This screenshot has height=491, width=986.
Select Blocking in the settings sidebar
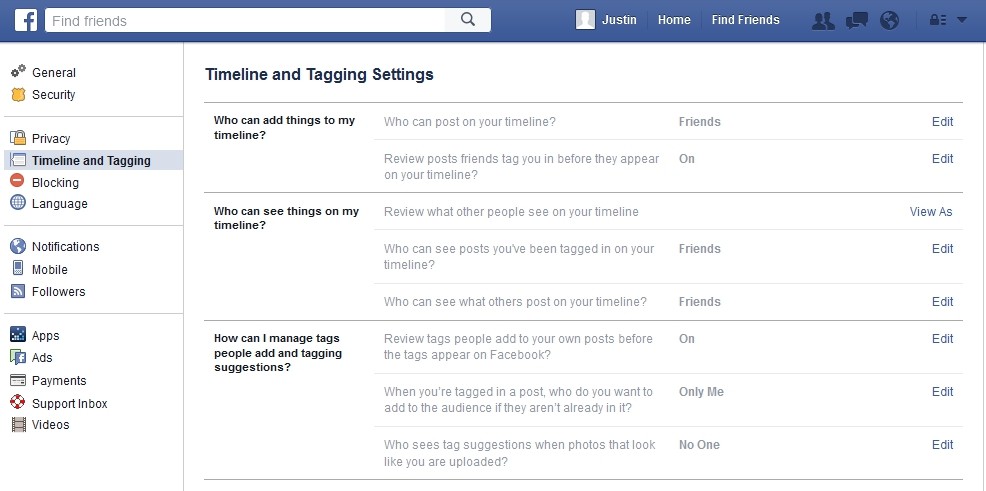pyautogui.click(x=55, y=182)
